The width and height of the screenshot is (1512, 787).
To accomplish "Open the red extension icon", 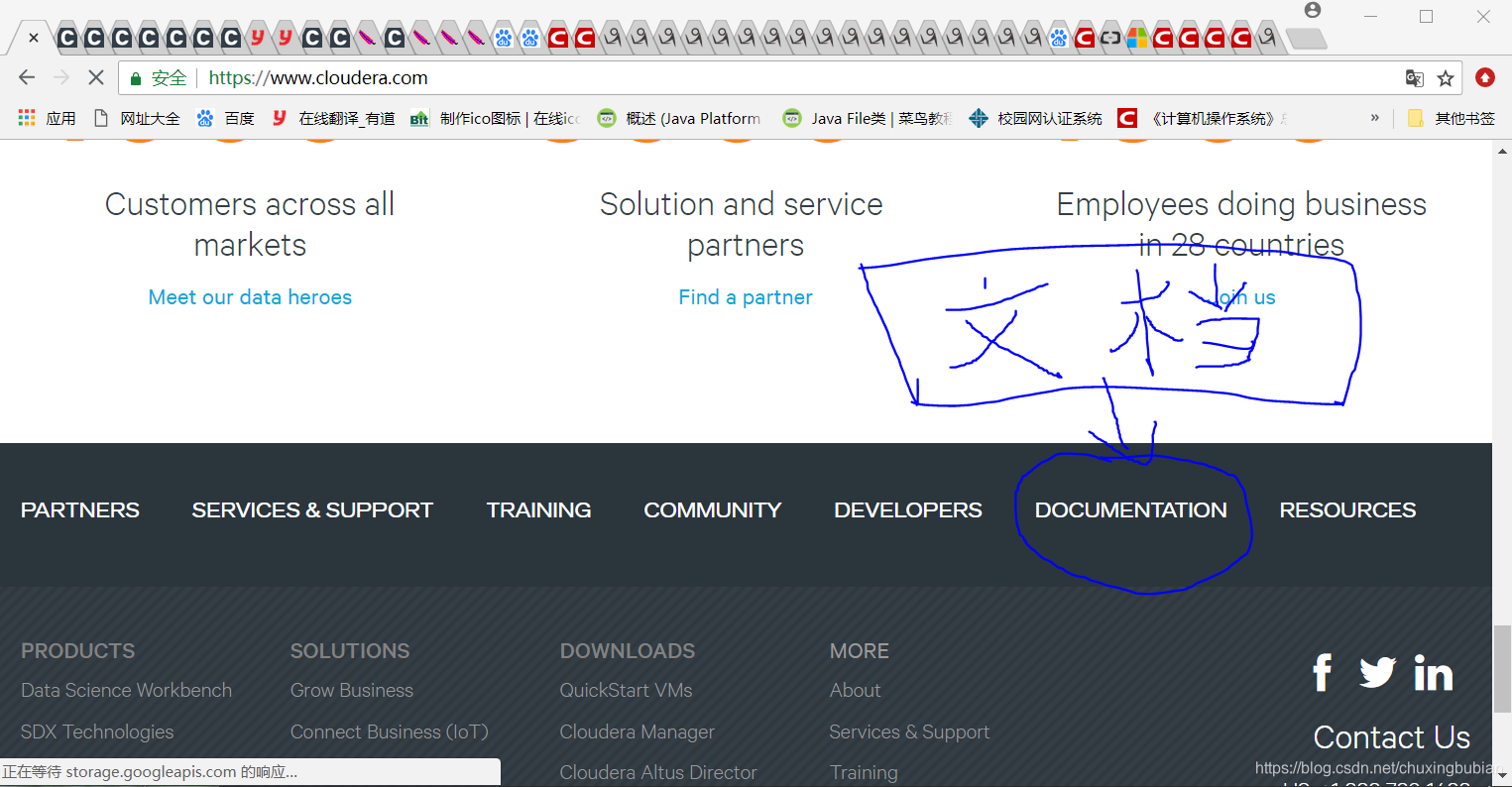I will point(1484,77).
